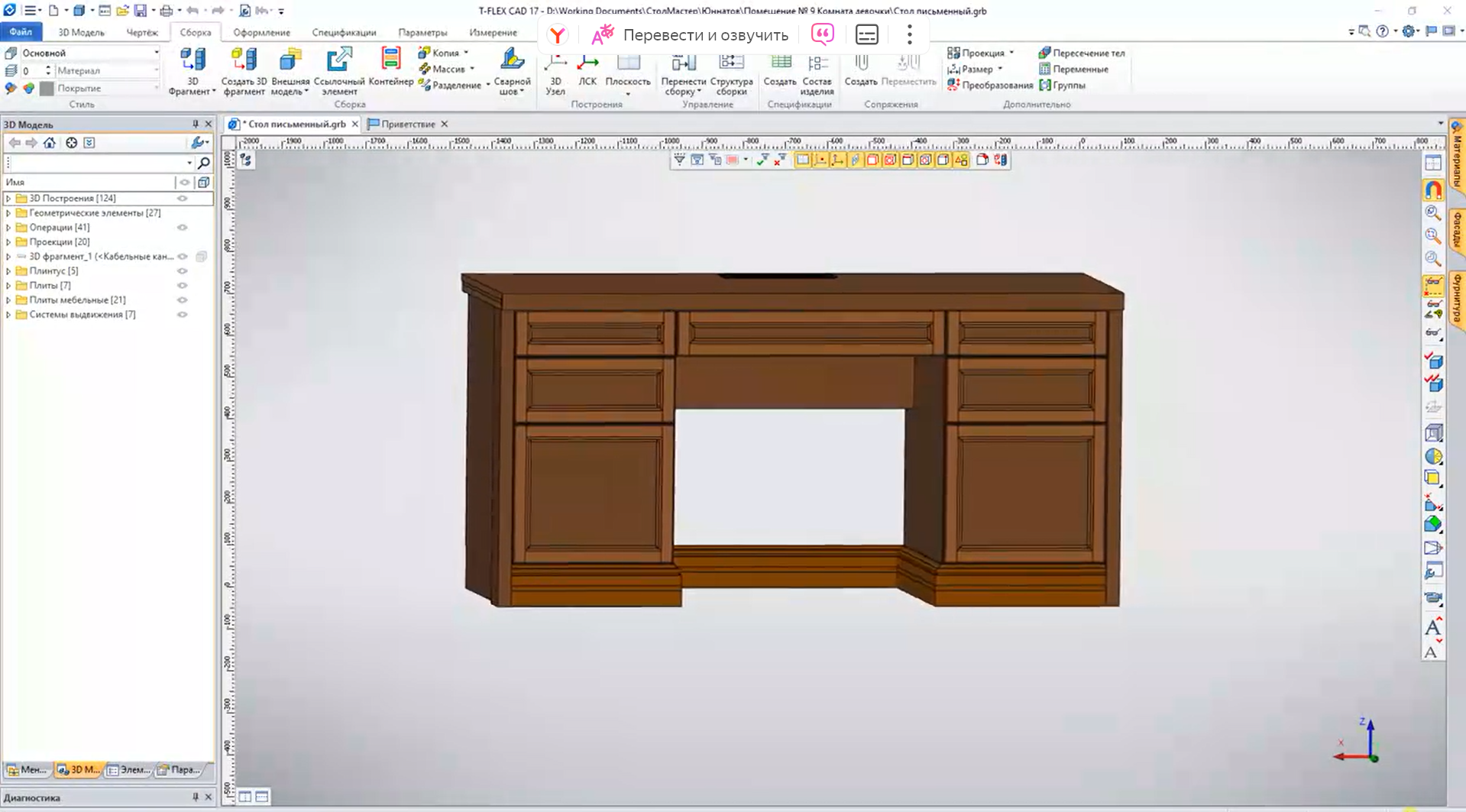Click the 3D Фрагмент tool

click(193, 71)
